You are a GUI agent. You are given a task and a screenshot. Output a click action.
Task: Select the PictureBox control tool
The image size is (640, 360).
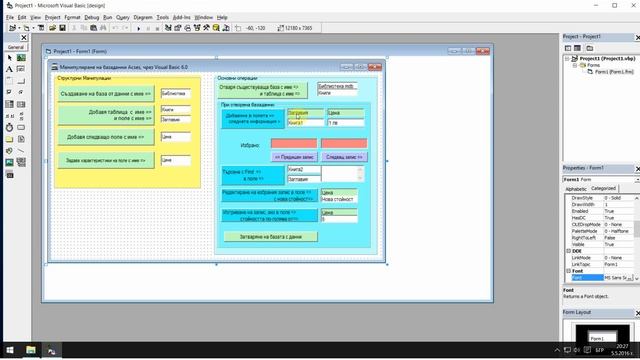pyautogui.click(x=21, y=58)
